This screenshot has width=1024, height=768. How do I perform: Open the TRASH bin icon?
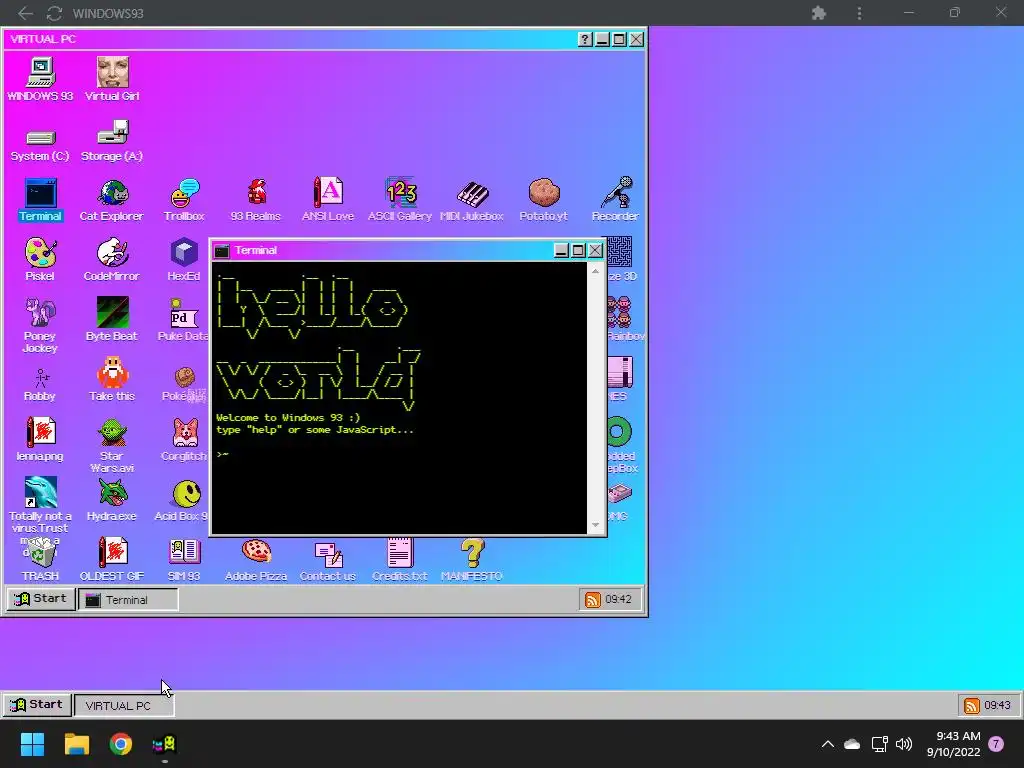click(40, 560)
